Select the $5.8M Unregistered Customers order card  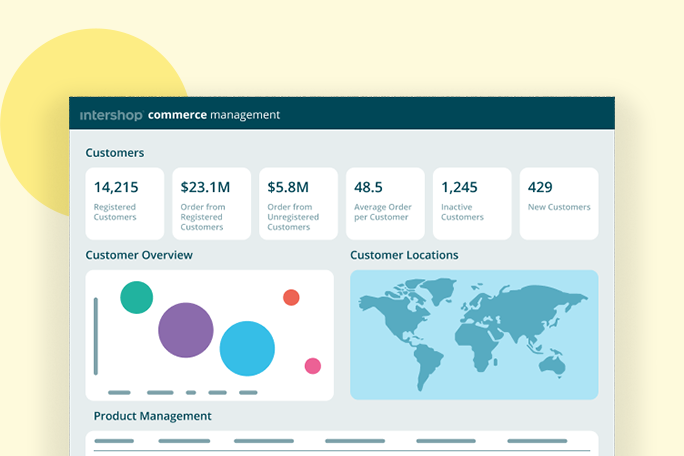[x=298, y=203]
